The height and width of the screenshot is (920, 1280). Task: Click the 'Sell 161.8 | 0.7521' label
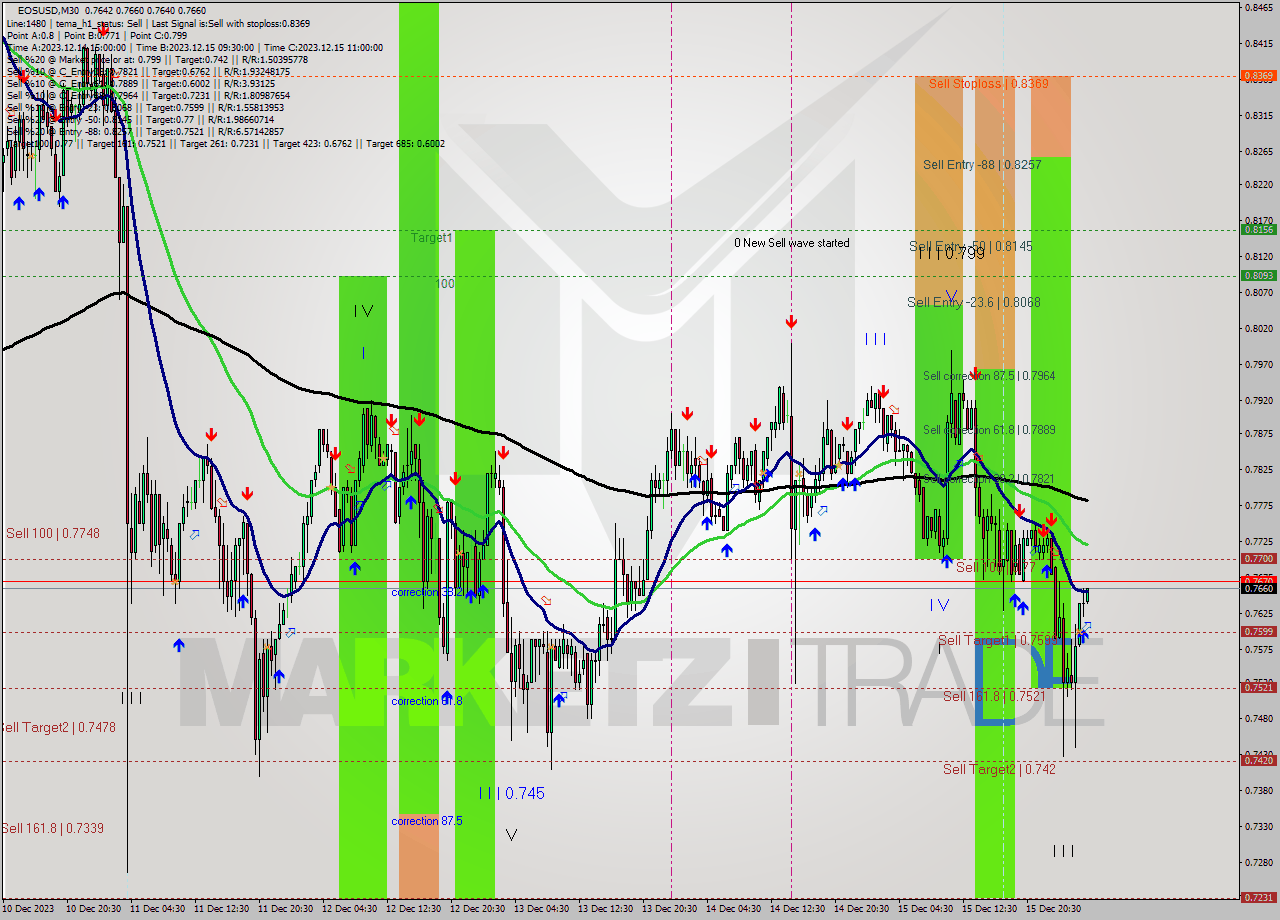993,696
